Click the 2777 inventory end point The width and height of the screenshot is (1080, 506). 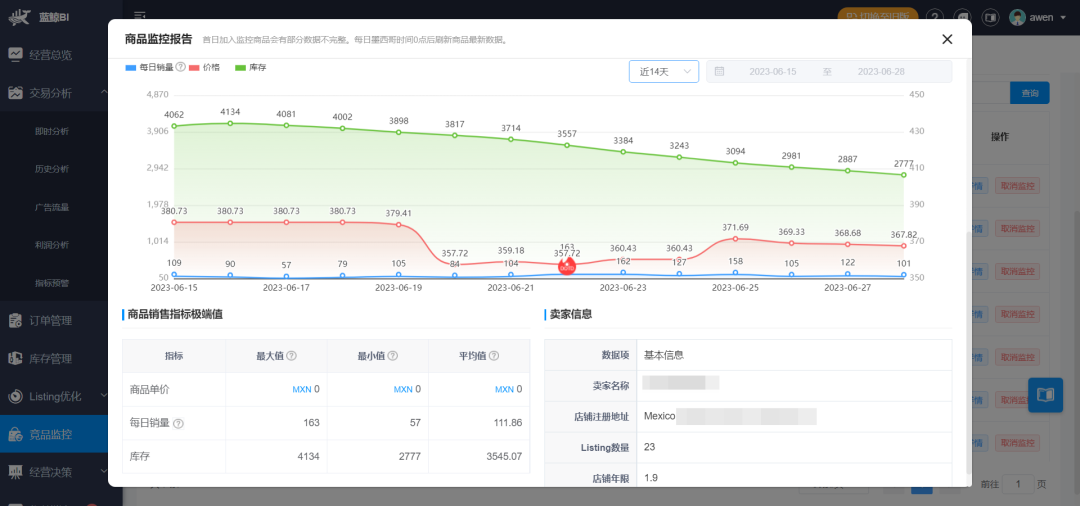coord(904,175)
